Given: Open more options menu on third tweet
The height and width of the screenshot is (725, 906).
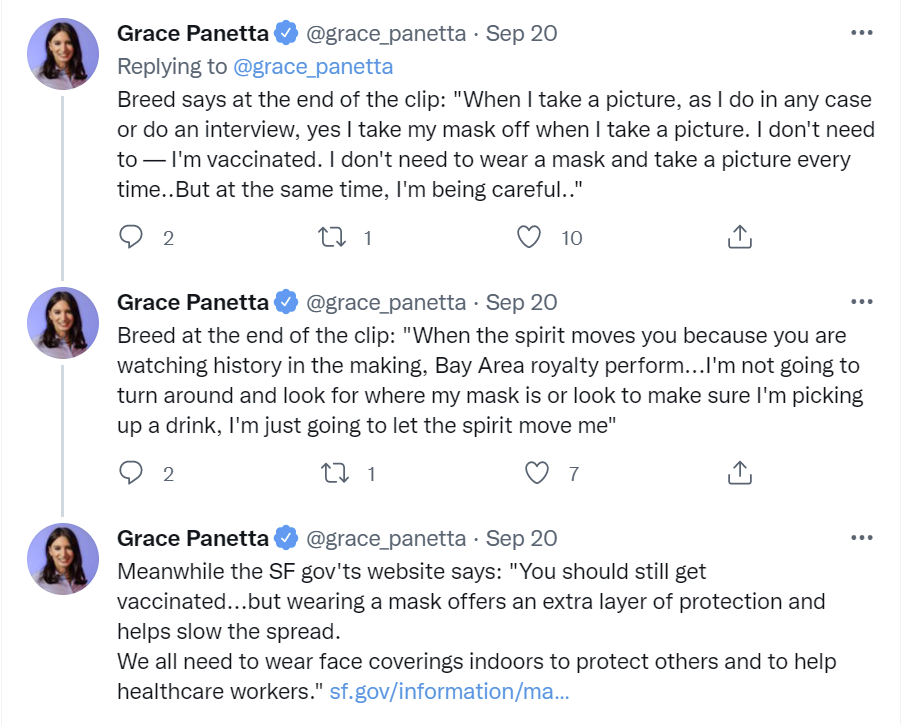Looking at the screenshot, I should 862,538.
